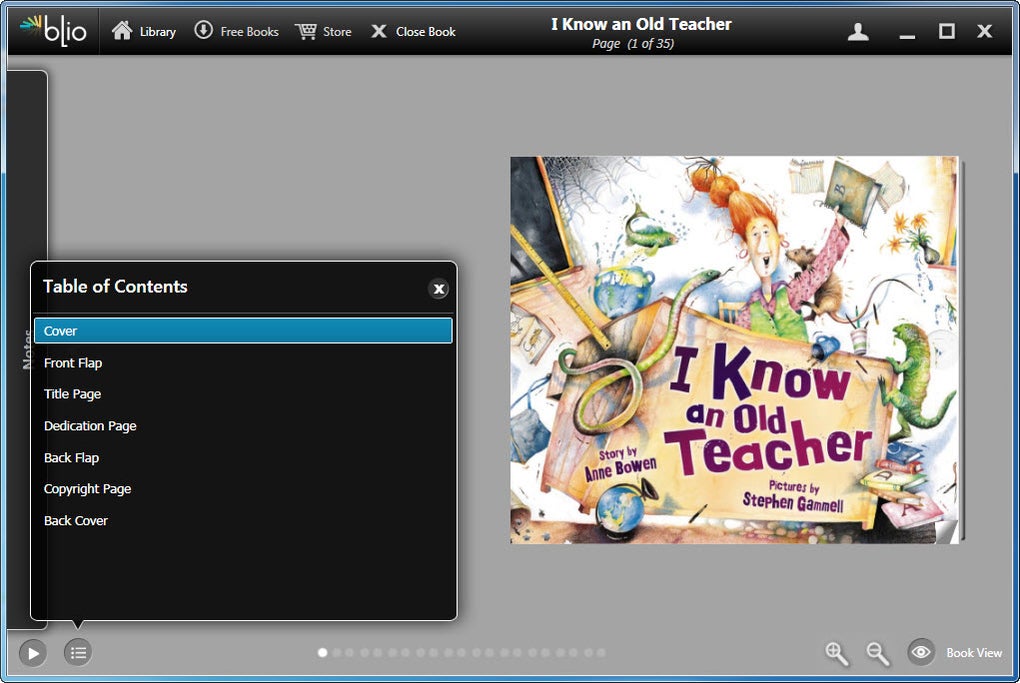The image size is (1020, 683).
Task: Open the user account profile icon
Action: [x=858, y=31]
